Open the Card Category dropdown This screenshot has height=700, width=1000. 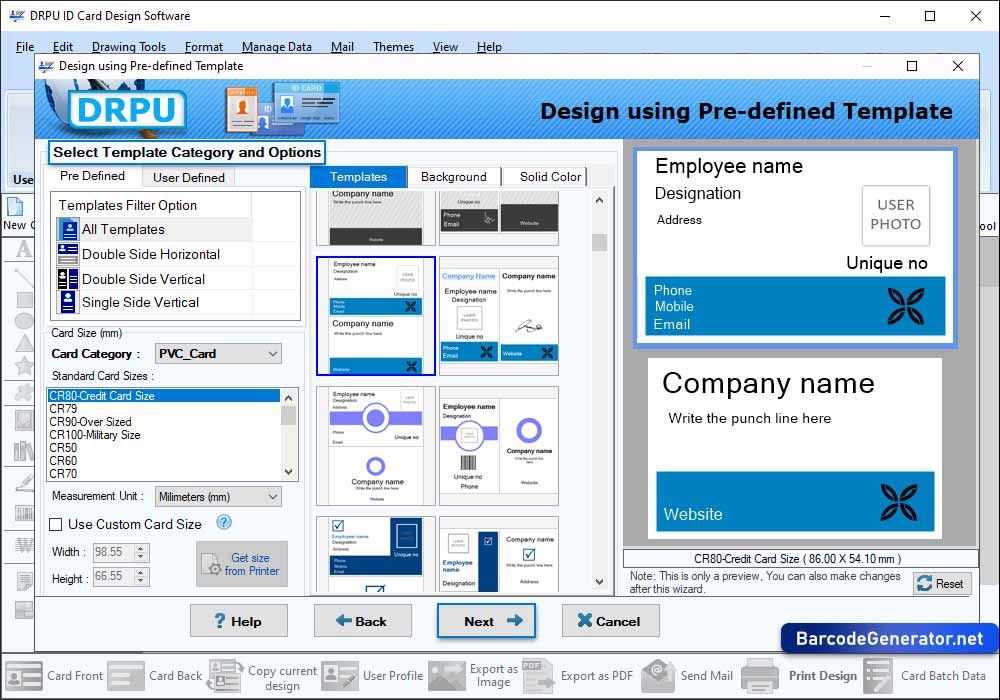(218, 354)
